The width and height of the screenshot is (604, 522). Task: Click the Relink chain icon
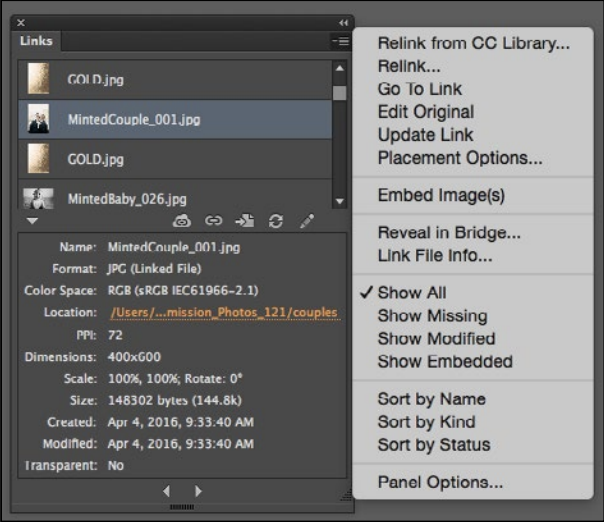[x=213, y=220]
